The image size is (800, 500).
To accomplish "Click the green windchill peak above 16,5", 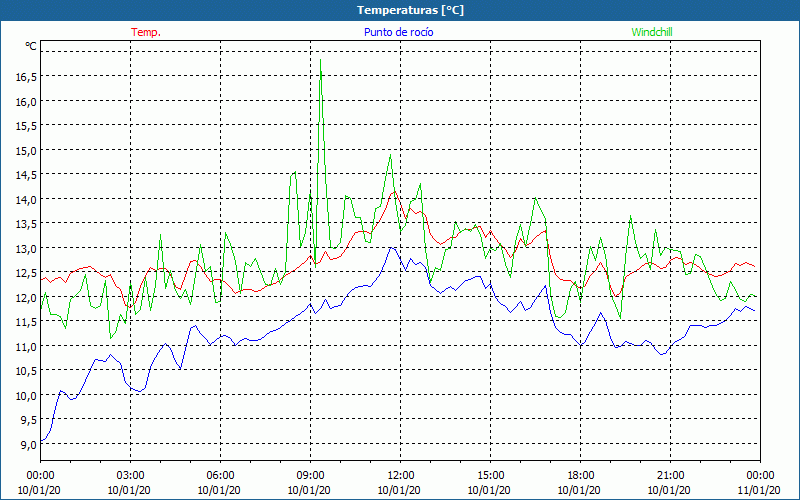I will 320,60.
